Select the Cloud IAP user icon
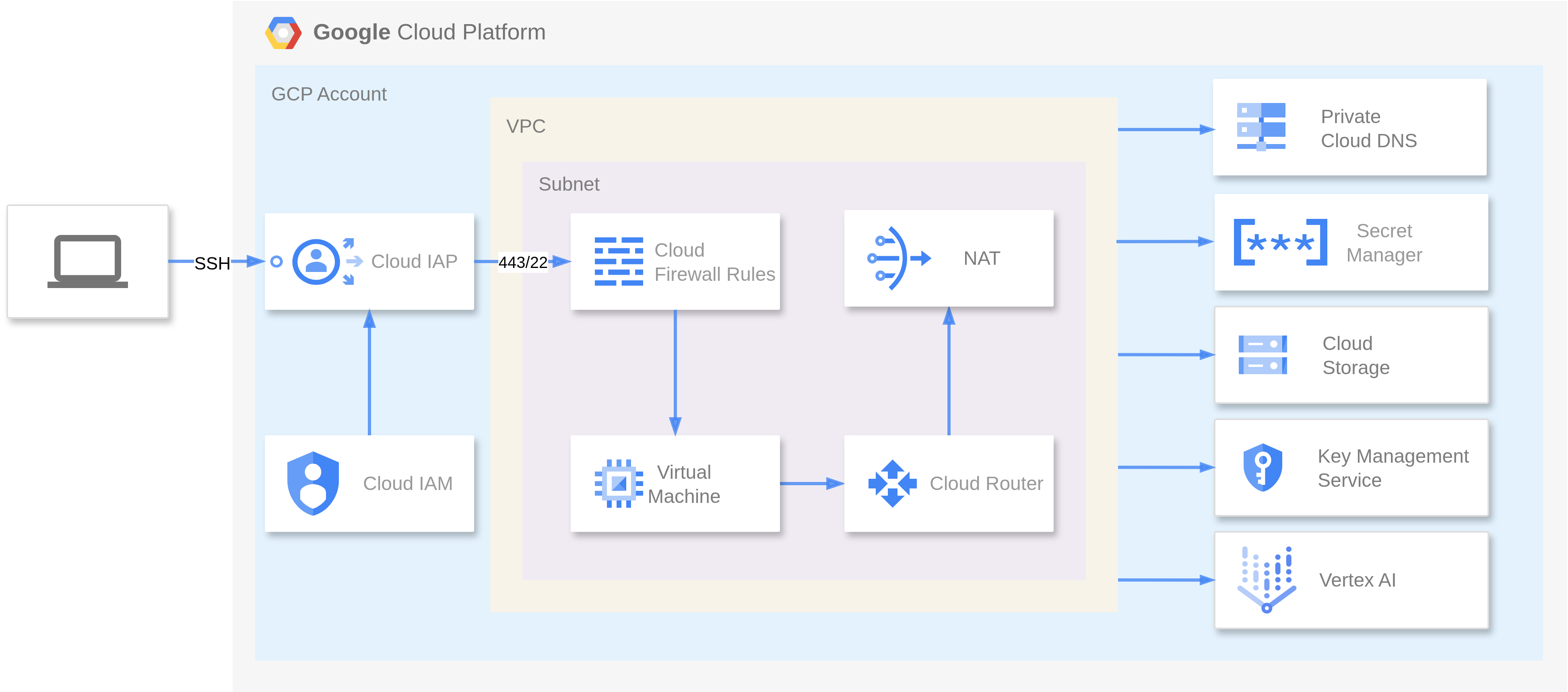The image size is (1568, 692). [316, 262]
